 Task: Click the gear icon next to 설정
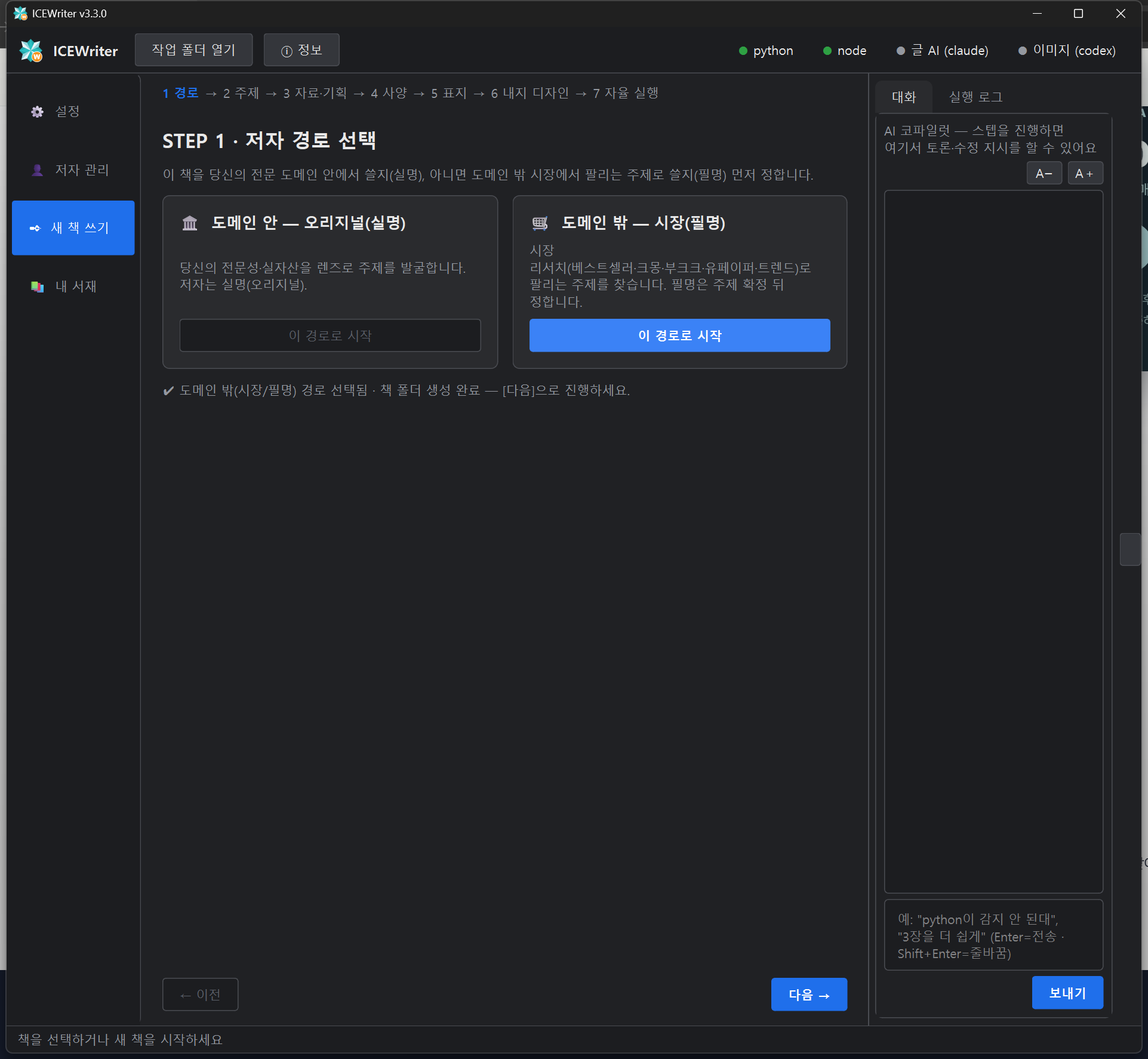click(x=37, y=112)
